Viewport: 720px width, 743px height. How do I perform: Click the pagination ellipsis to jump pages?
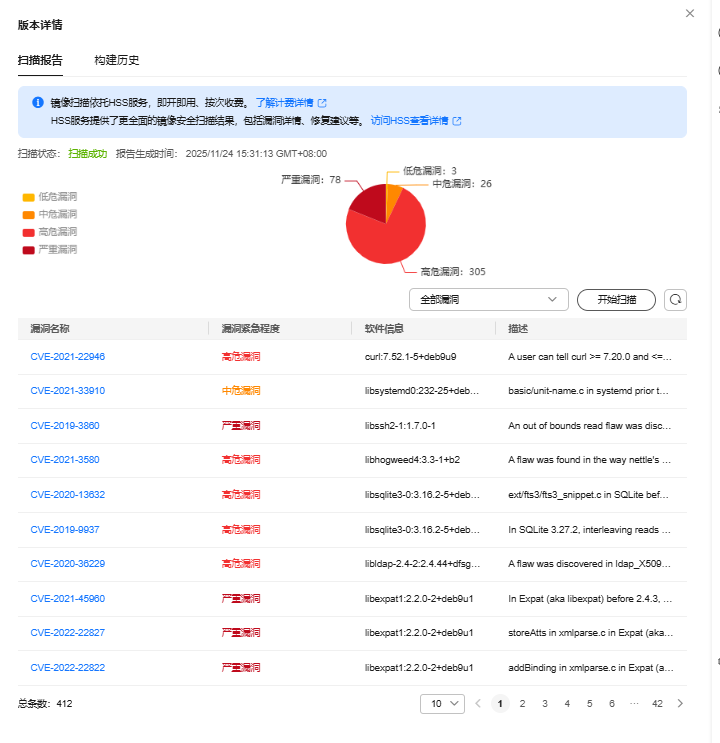pos(634,703)
